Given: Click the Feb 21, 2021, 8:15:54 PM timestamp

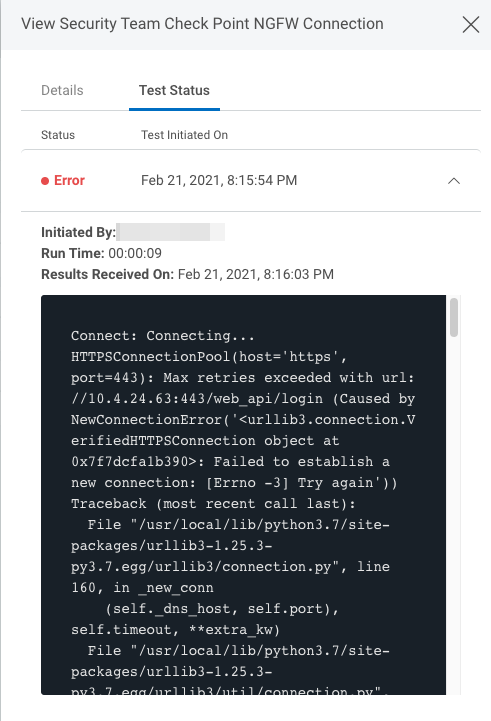Looking at the screenshot, I should (219, 180).
